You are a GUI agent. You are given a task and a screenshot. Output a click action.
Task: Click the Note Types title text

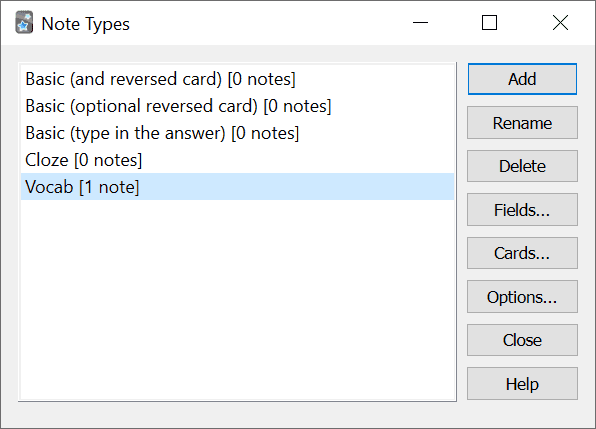pyautogui.click(x=86, y=24)
